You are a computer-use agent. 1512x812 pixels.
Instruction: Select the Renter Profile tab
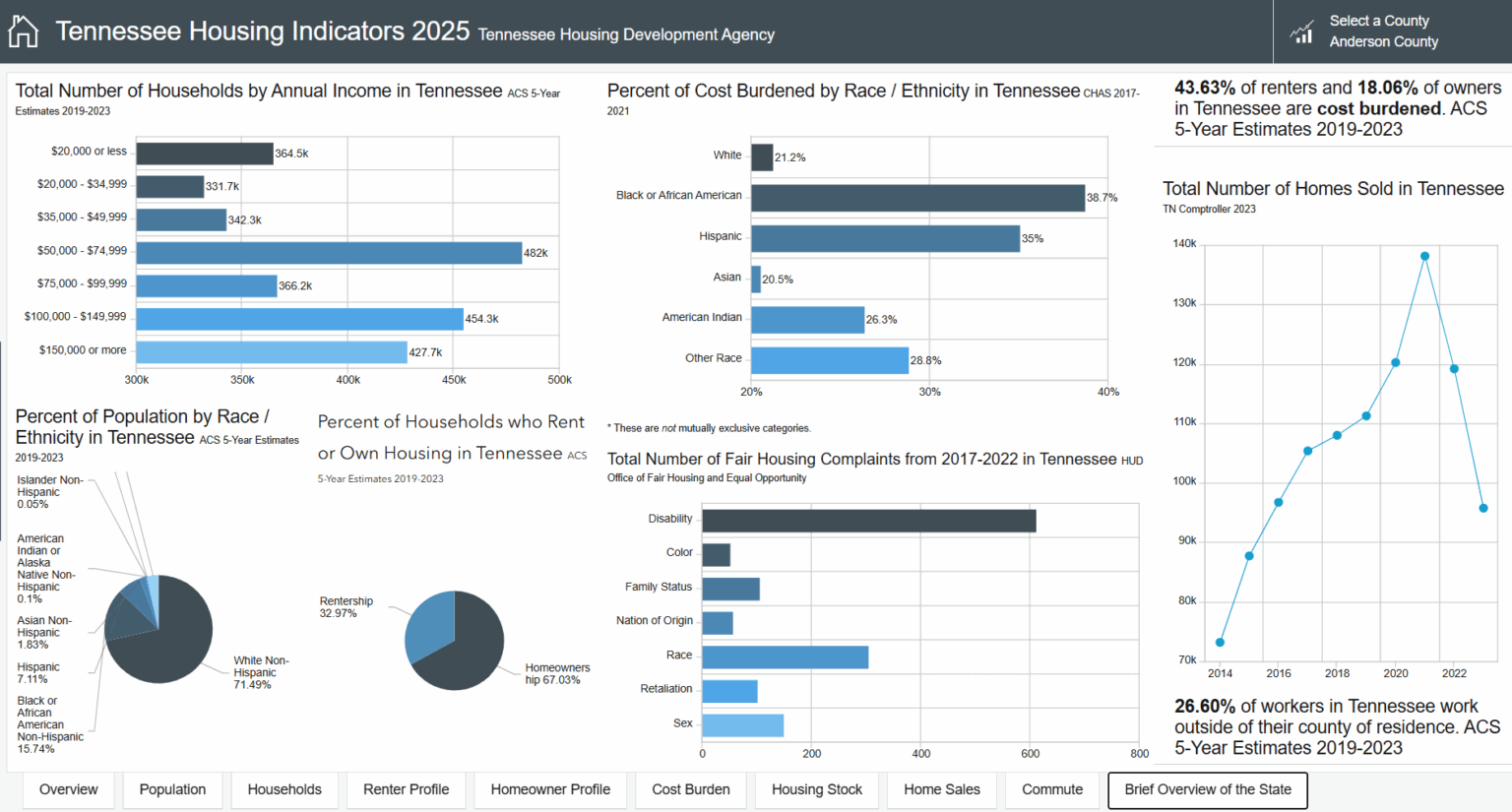406,789
